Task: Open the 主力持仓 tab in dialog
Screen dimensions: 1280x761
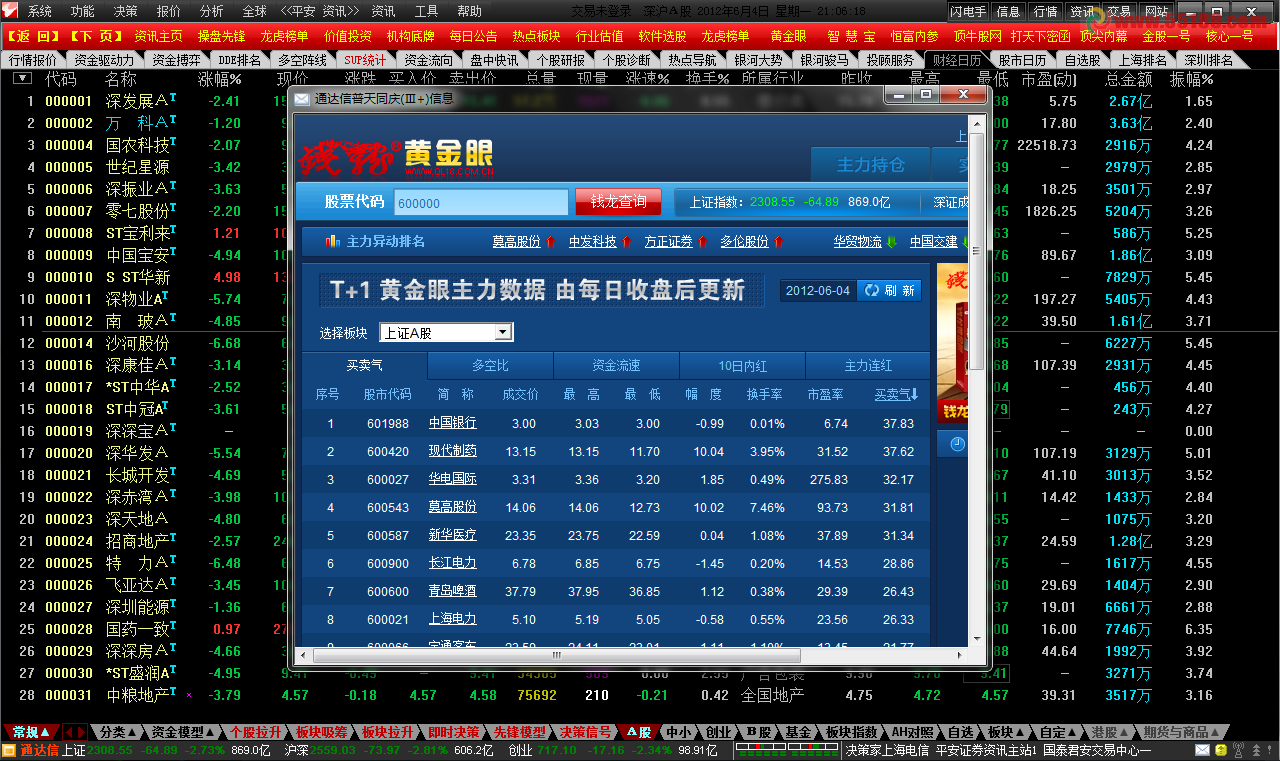Action: pos(870,165)
